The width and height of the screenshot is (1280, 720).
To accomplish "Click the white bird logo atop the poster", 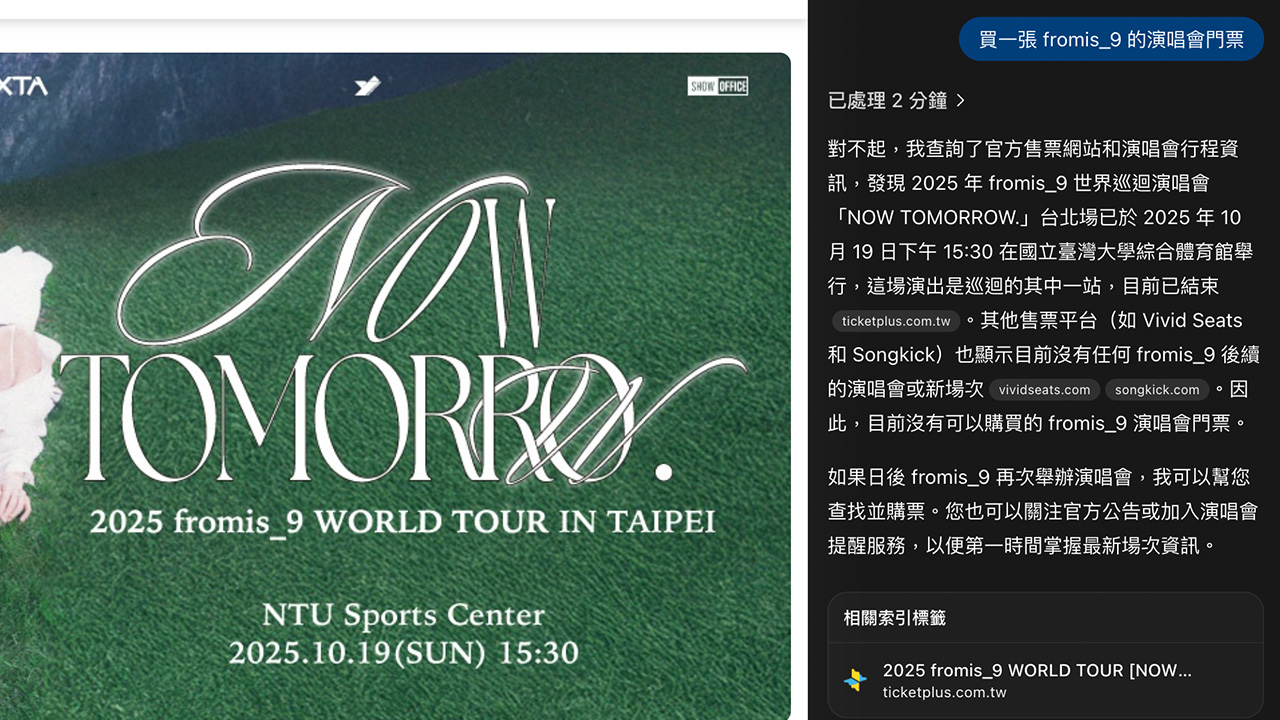I will (x=367, y=86).
